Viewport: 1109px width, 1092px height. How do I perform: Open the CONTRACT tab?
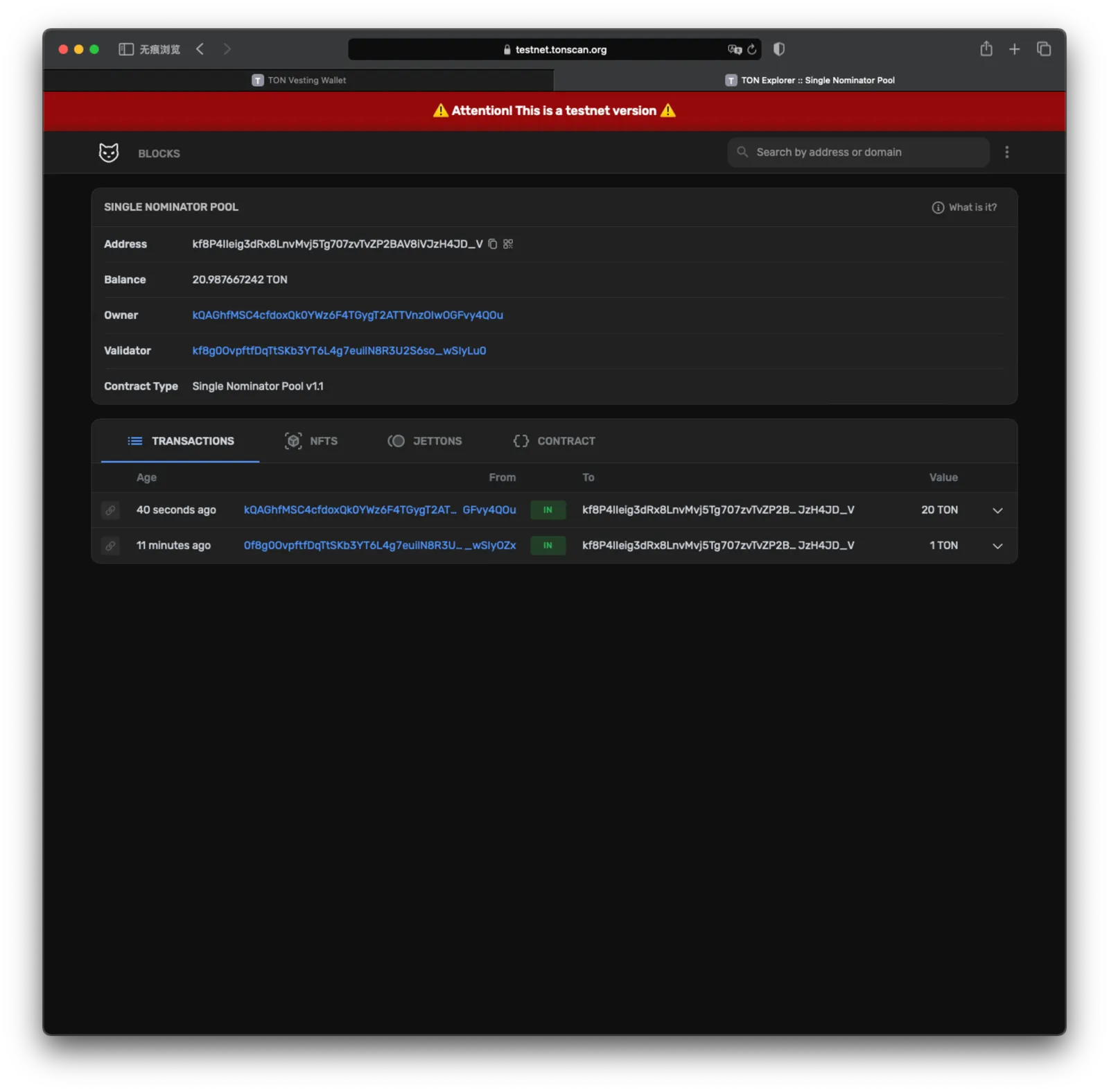tap(554, 441)
